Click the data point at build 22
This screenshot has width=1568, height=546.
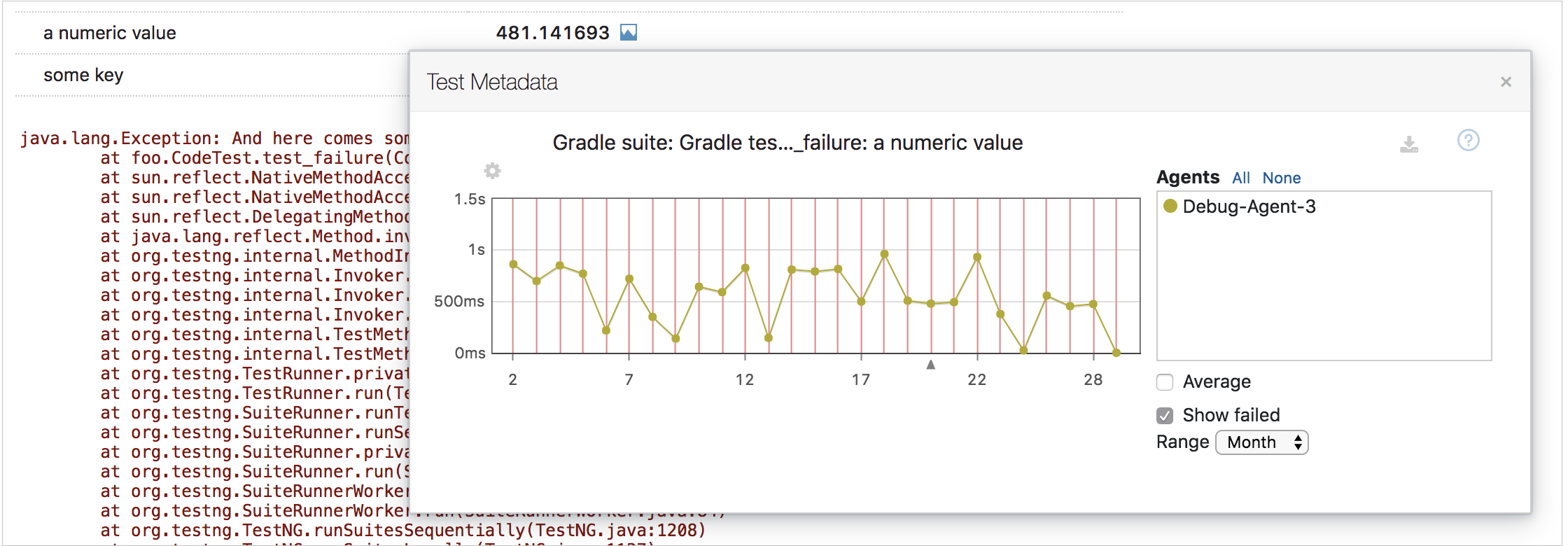(x=976, y=257)
